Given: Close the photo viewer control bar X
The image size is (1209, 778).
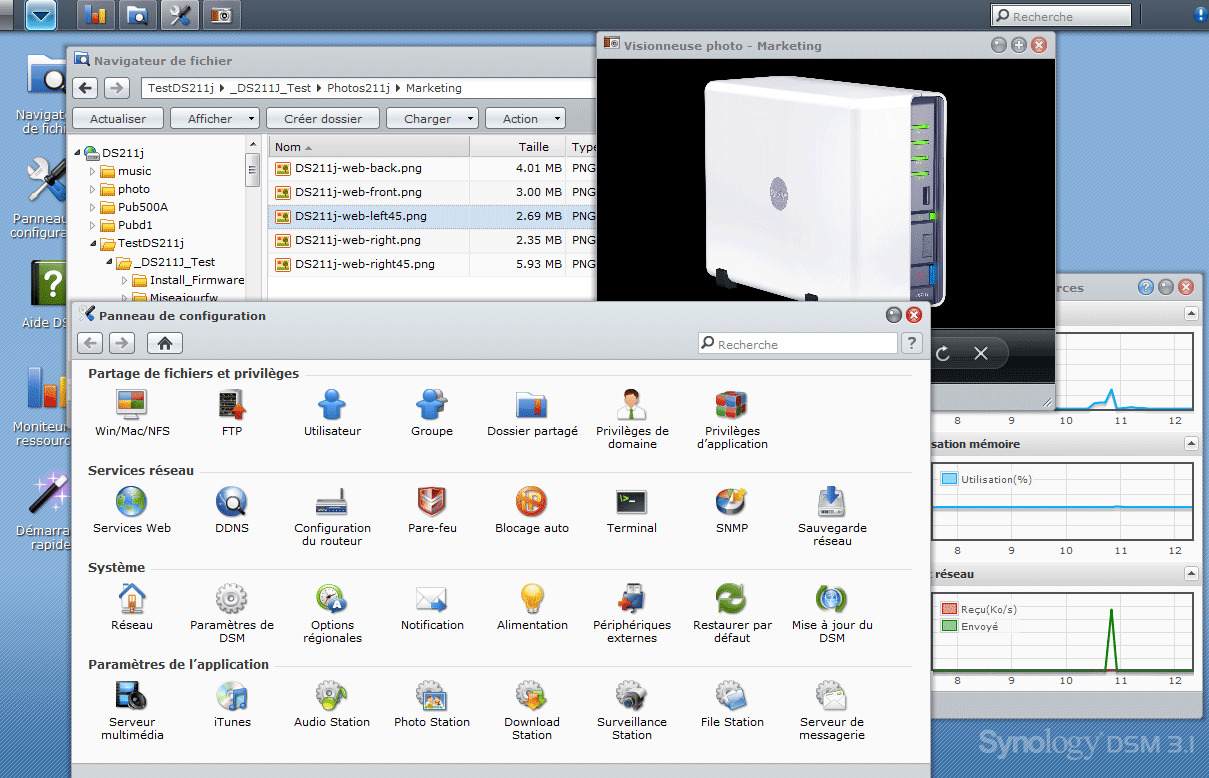Looking at the screenshot, I should 981,353.
